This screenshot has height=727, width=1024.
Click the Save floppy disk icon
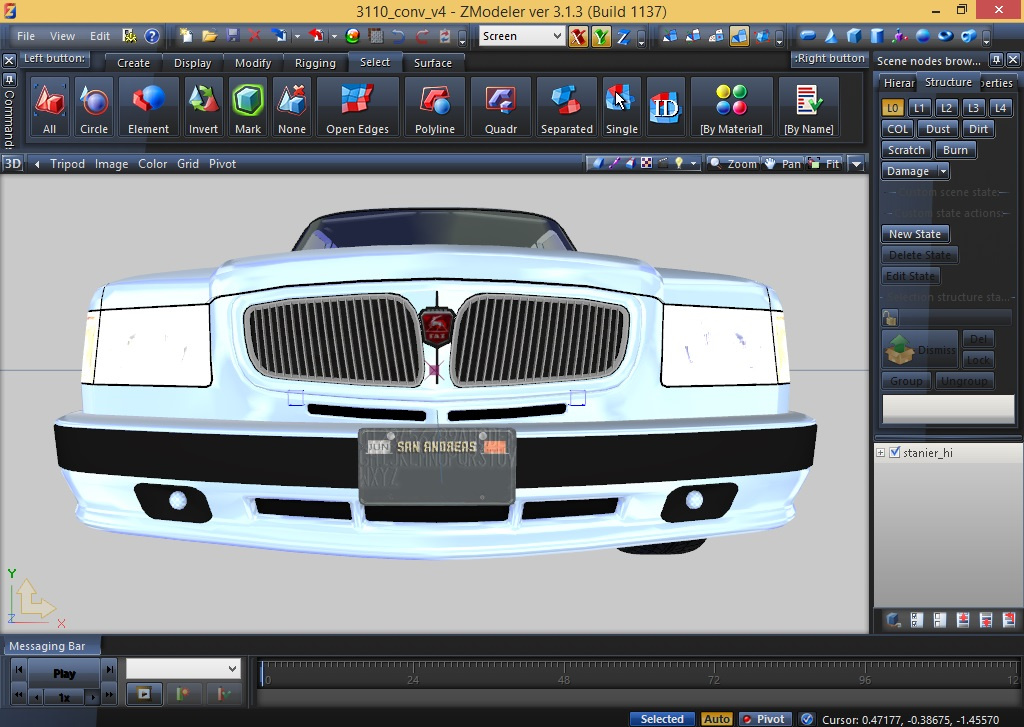(232, 36)
